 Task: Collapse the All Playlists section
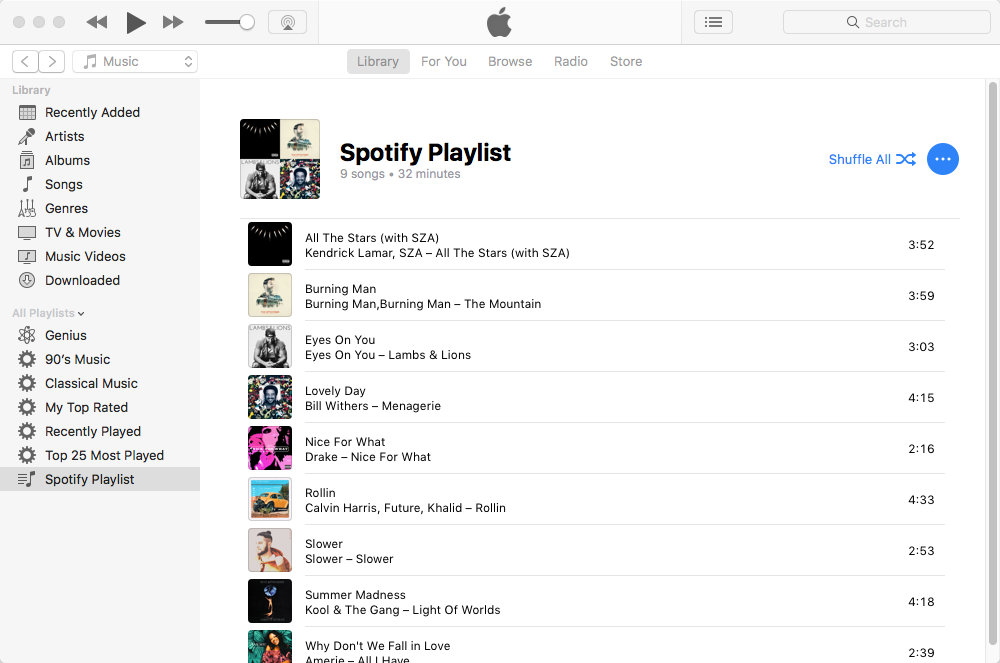click(81, 313)
